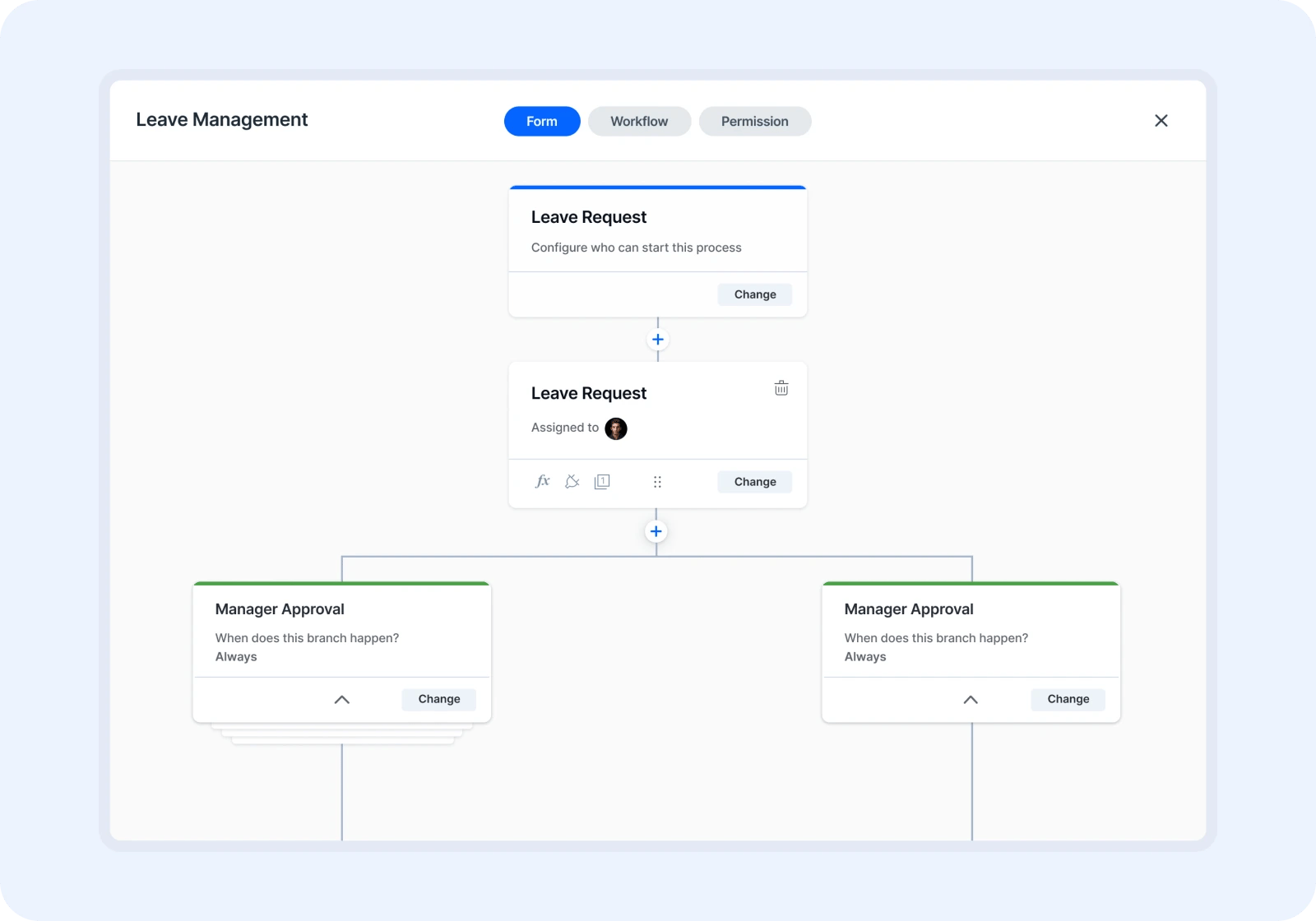Click Change on the right Manager Approval branch
1316x921 pixels.
coord(1068,700)
